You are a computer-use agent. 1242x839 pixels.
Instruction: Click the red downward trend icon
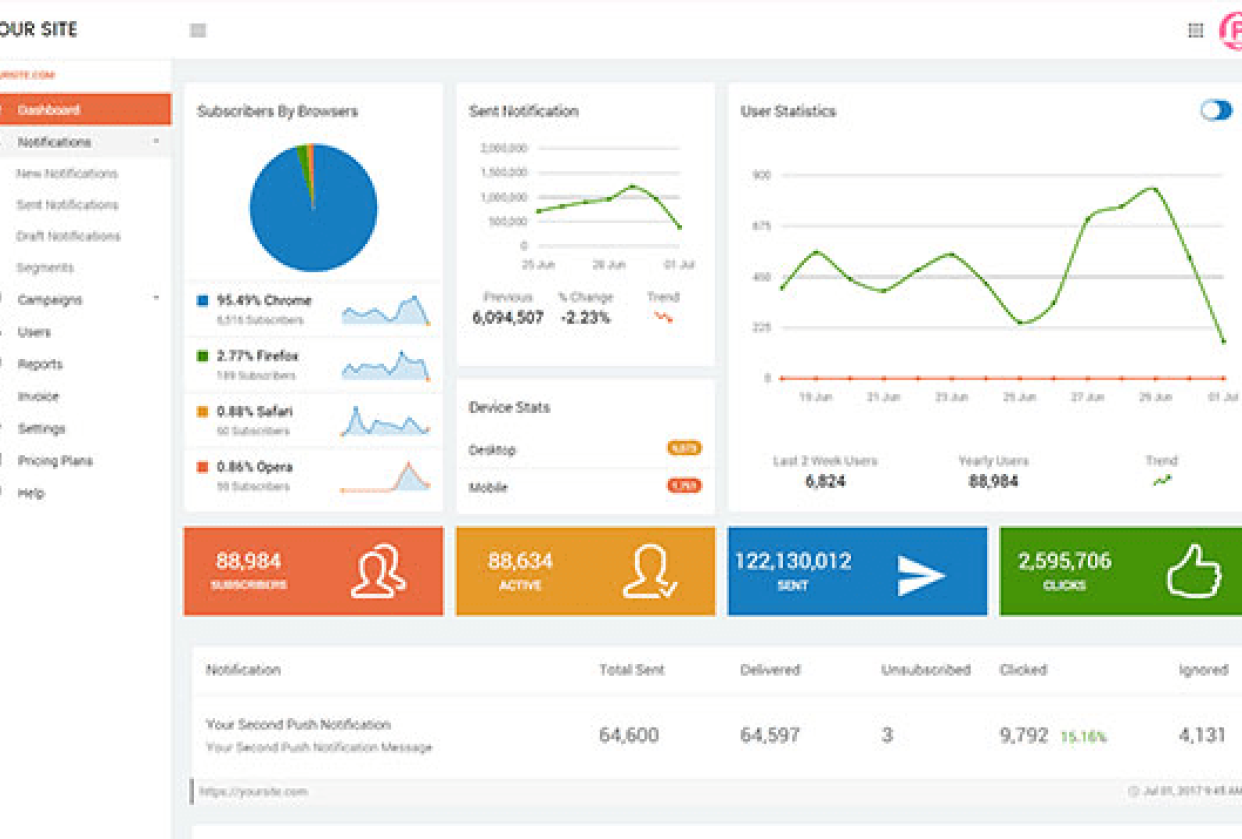click(x=664, y=317)
